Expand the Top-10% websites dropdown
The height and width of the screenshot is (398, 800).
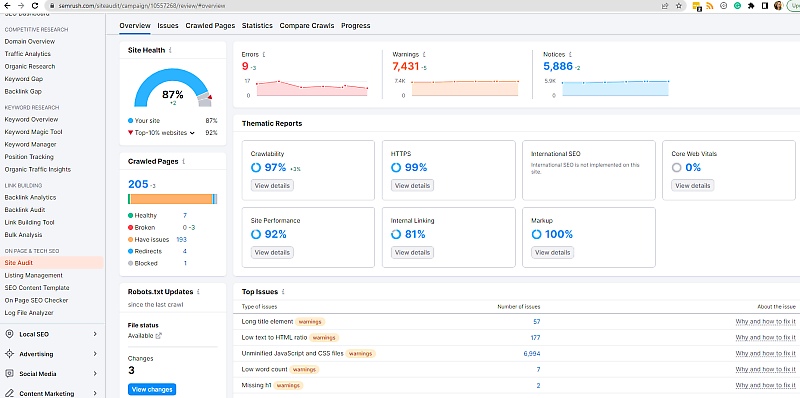[192, 133]
